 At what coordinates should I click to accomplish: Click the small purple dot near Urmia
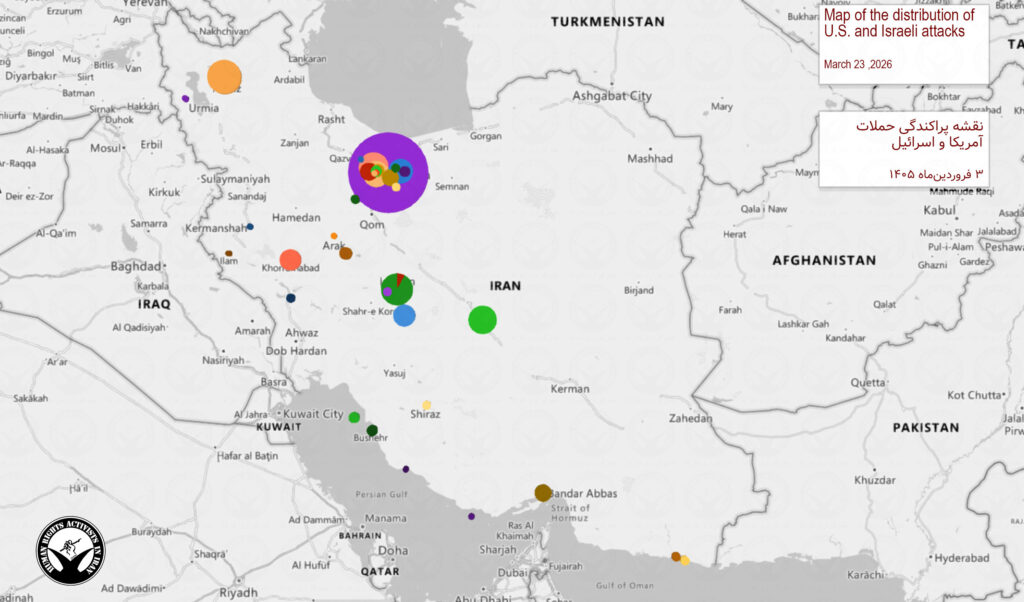[185, 98]
